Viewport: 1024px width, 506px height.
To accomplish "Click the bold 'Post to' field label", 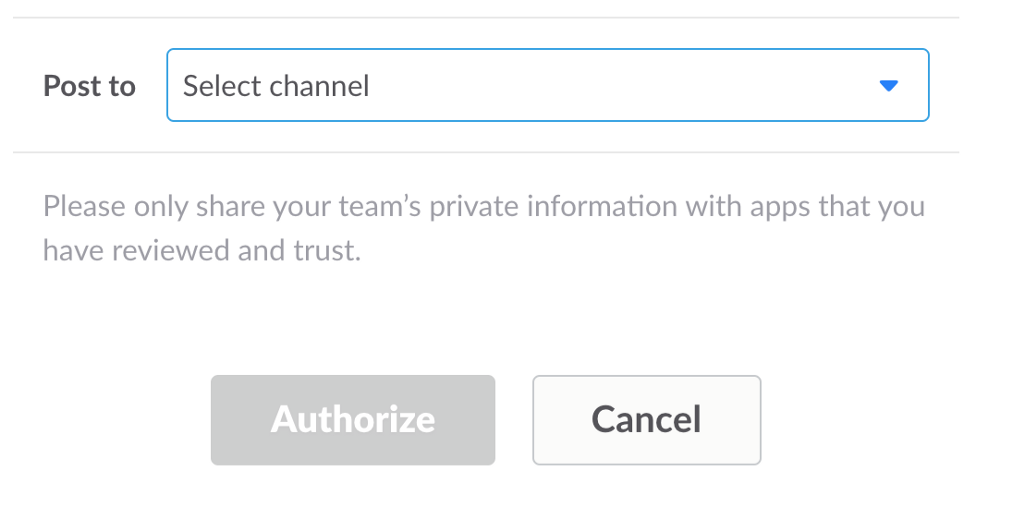I will [89, 86].
